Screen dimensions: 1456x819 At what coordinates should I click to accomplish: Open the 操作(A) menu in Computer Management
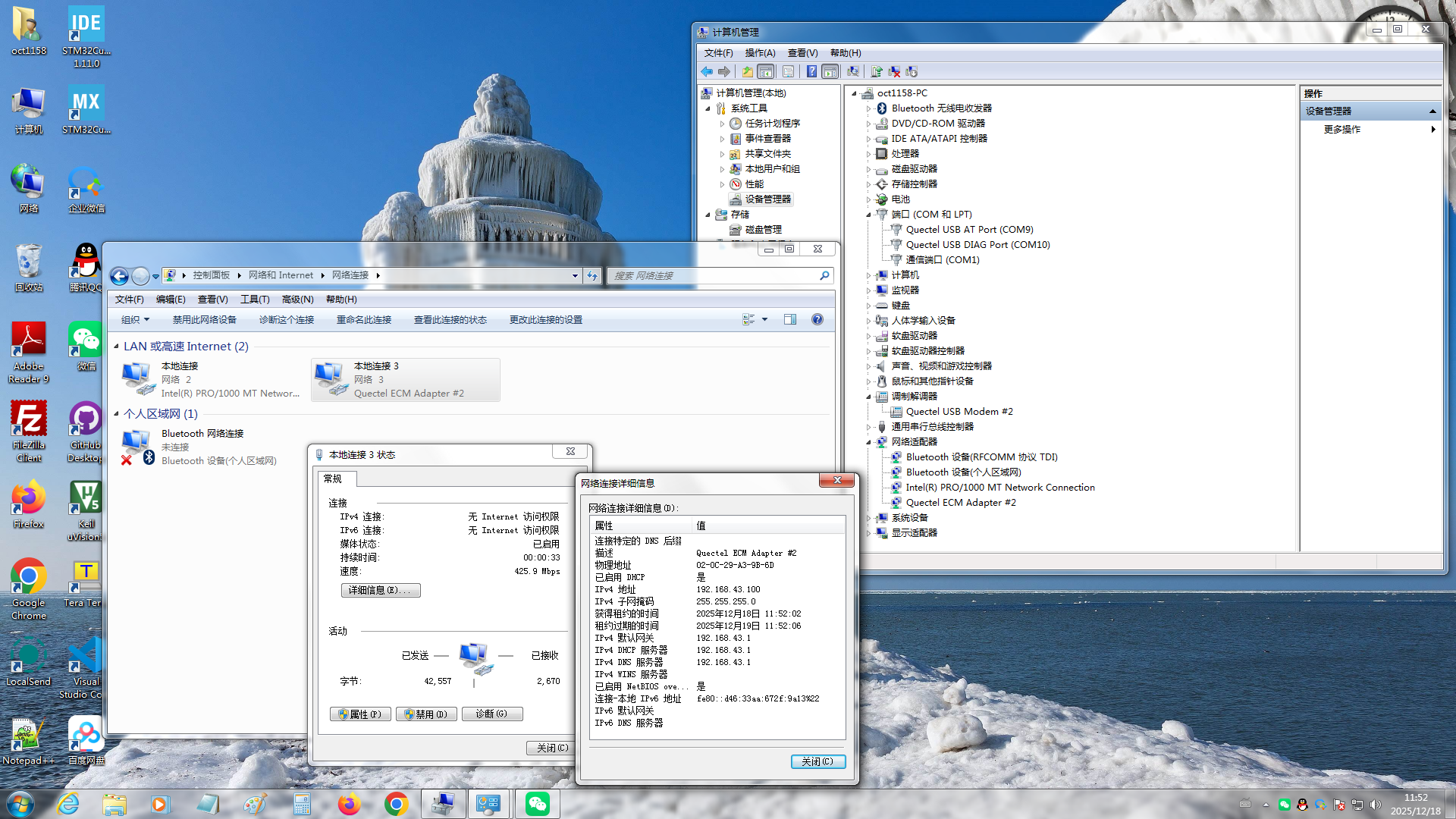pyautogui.click(x=759, y=52)
